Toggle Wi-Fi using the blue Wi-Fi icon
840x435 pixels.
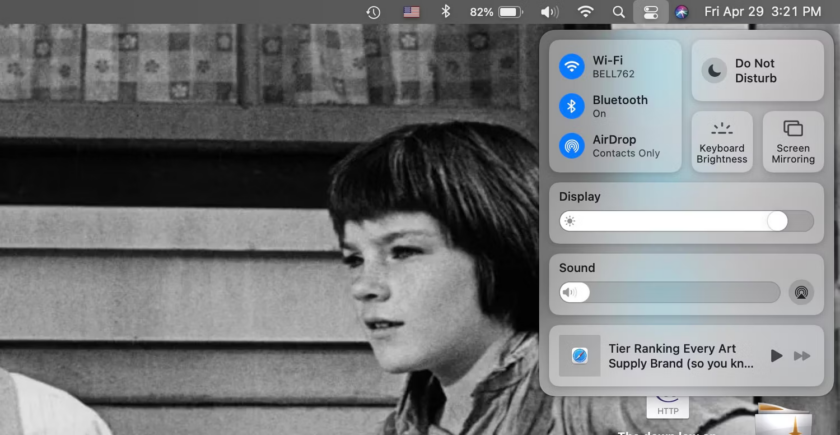pos(572,66)
